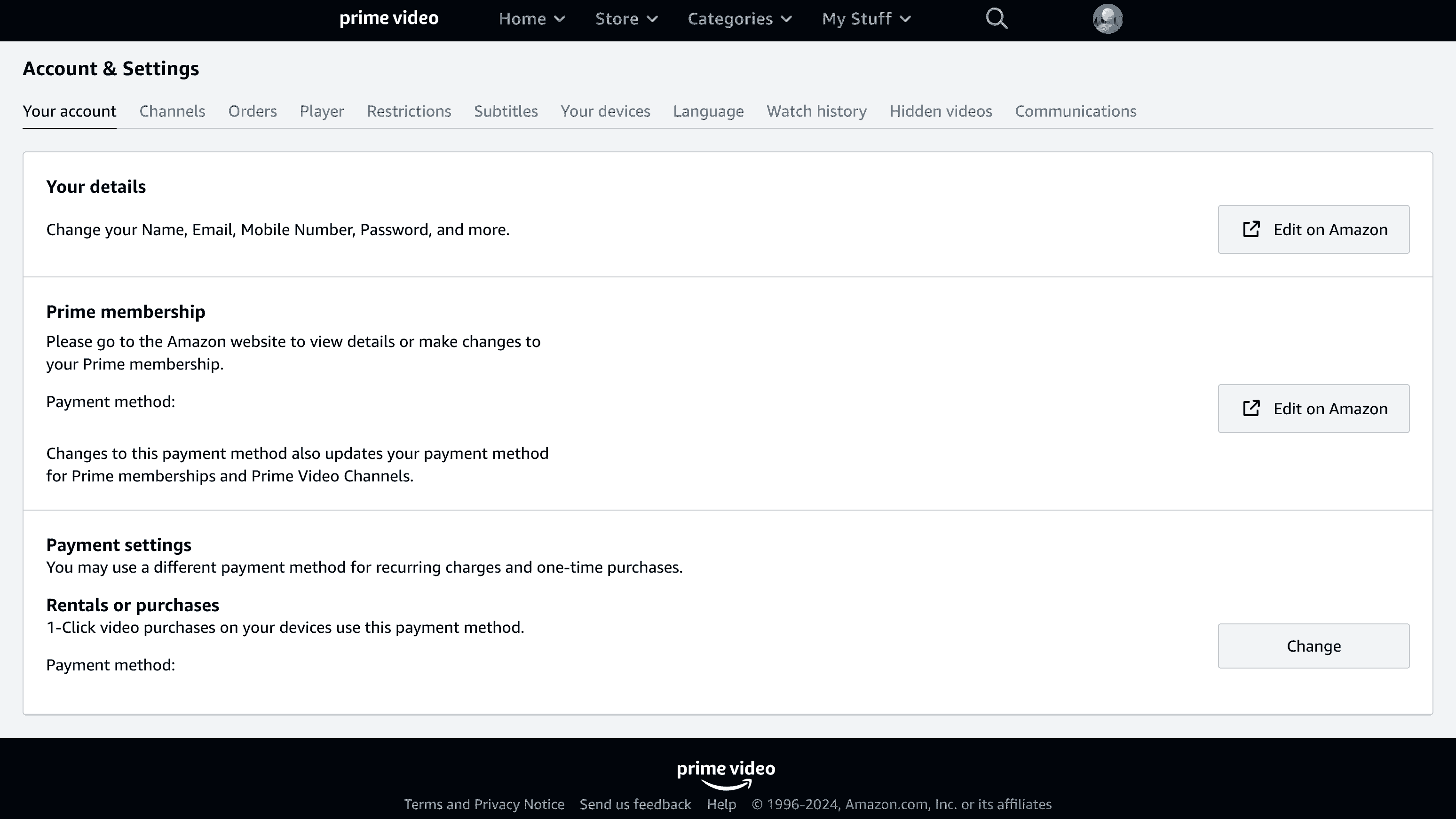Click the Hidden Videos tab
Screen dimensions: 1456x819
point(941,111)
